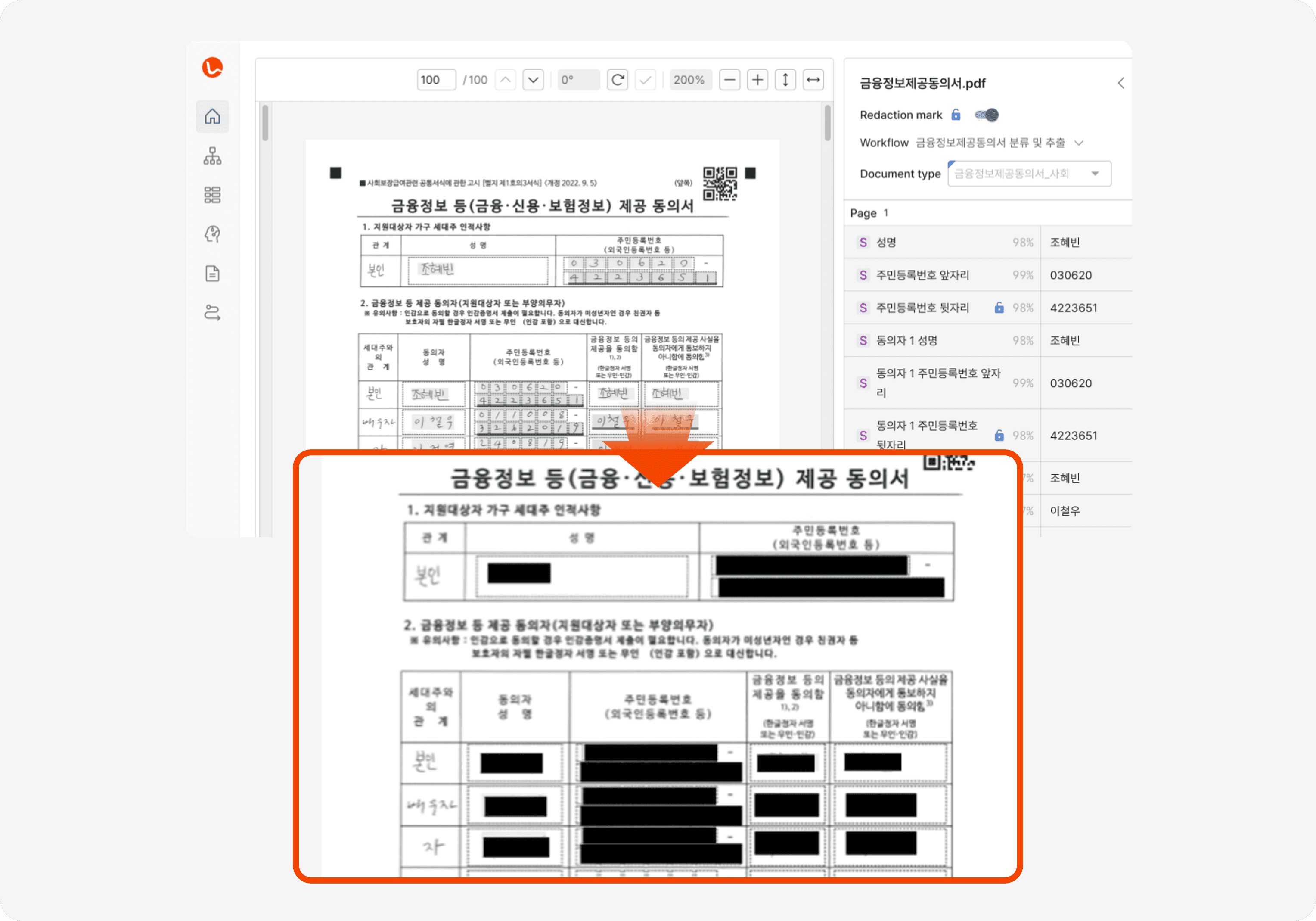Zoom out with the minus button

[x=729, y=80]
